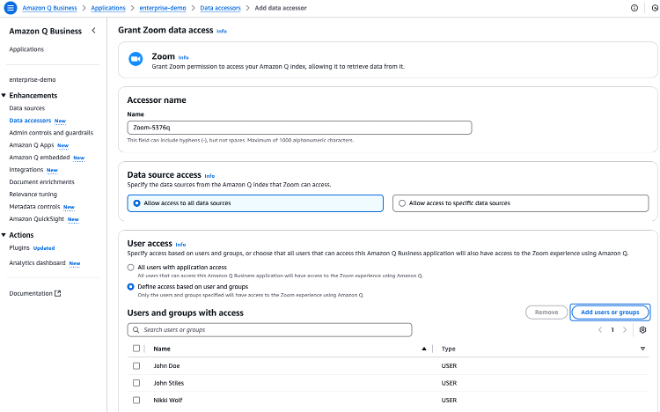Image resolution: width=660 pixels, height=412 pixels.
Task: Click the John Doe name cell
Action: [x=167, y=366]
